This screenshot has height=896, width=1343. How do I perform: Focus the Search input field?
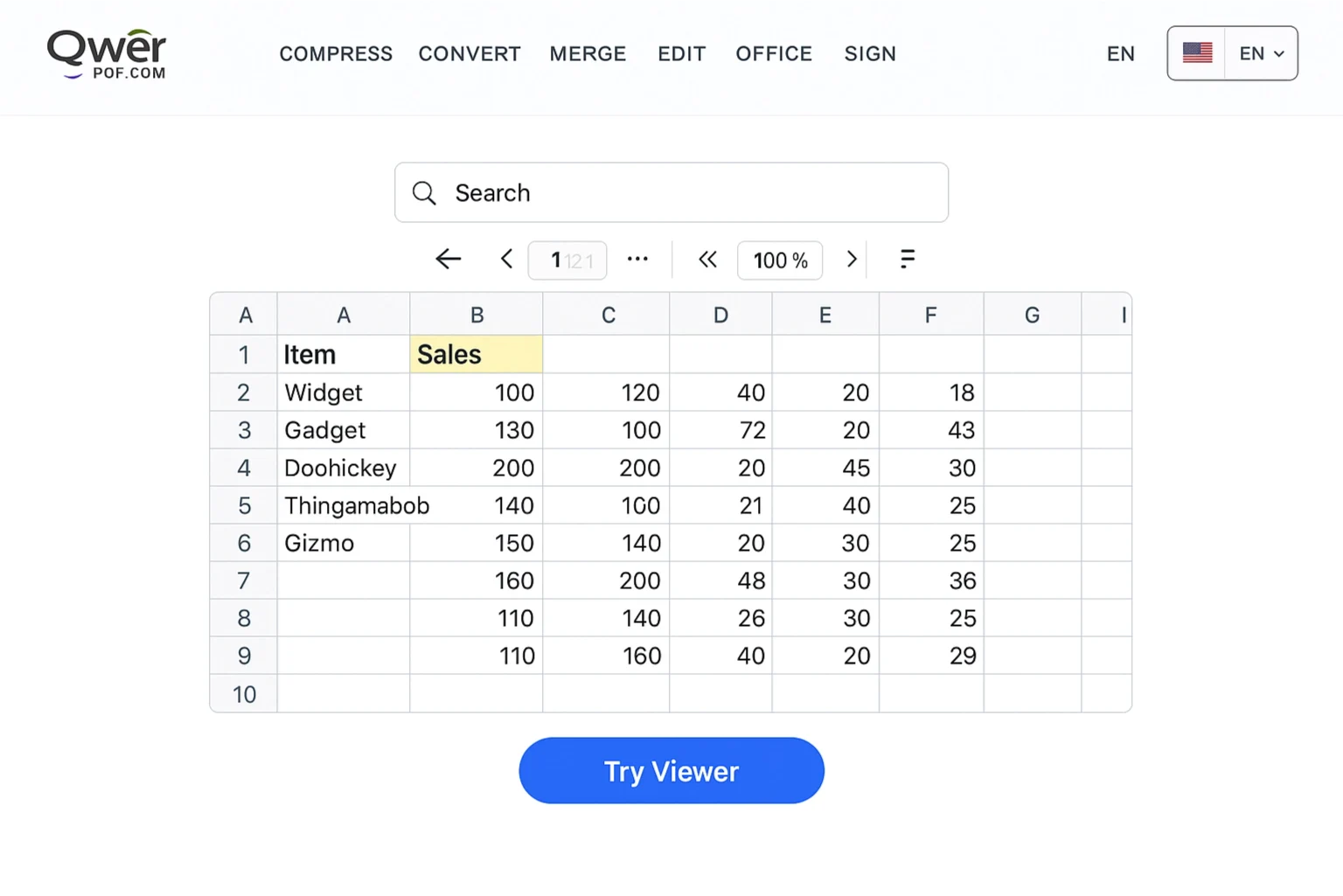(x=671, y=192)
